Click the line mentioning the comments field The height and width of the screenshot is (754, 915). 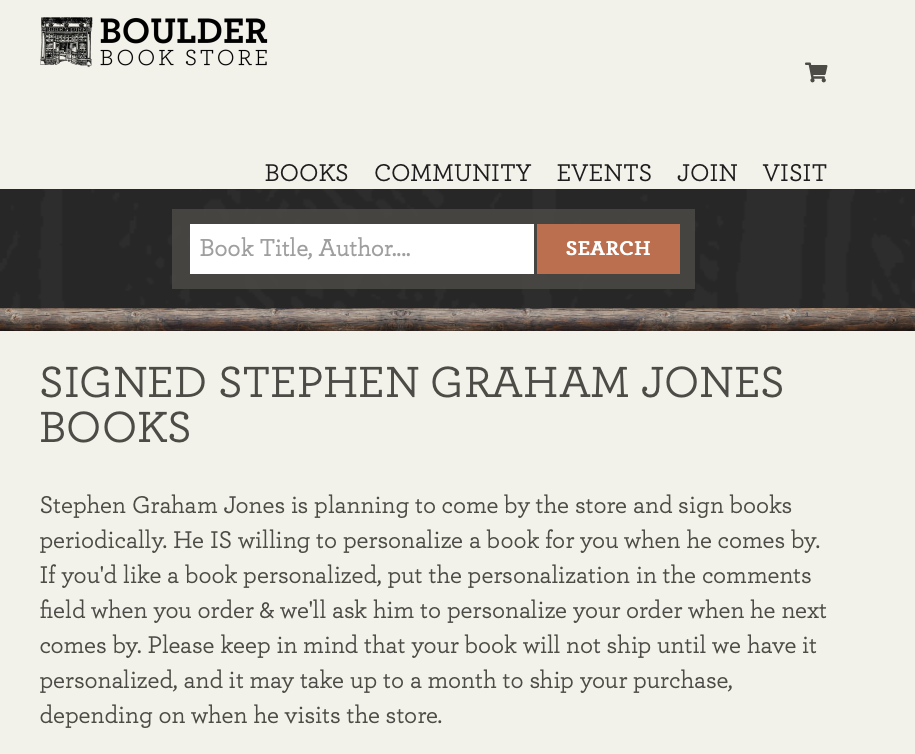[x=425, y=577]
